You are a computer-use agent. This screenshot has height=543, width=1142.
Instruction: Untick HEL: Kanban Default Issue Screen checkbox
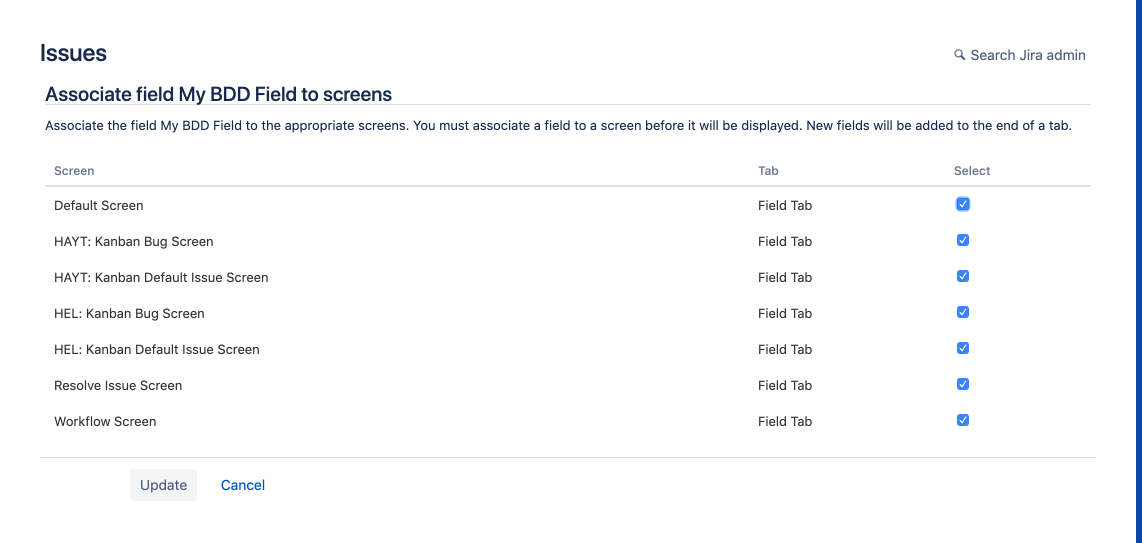tap(963, 348)
